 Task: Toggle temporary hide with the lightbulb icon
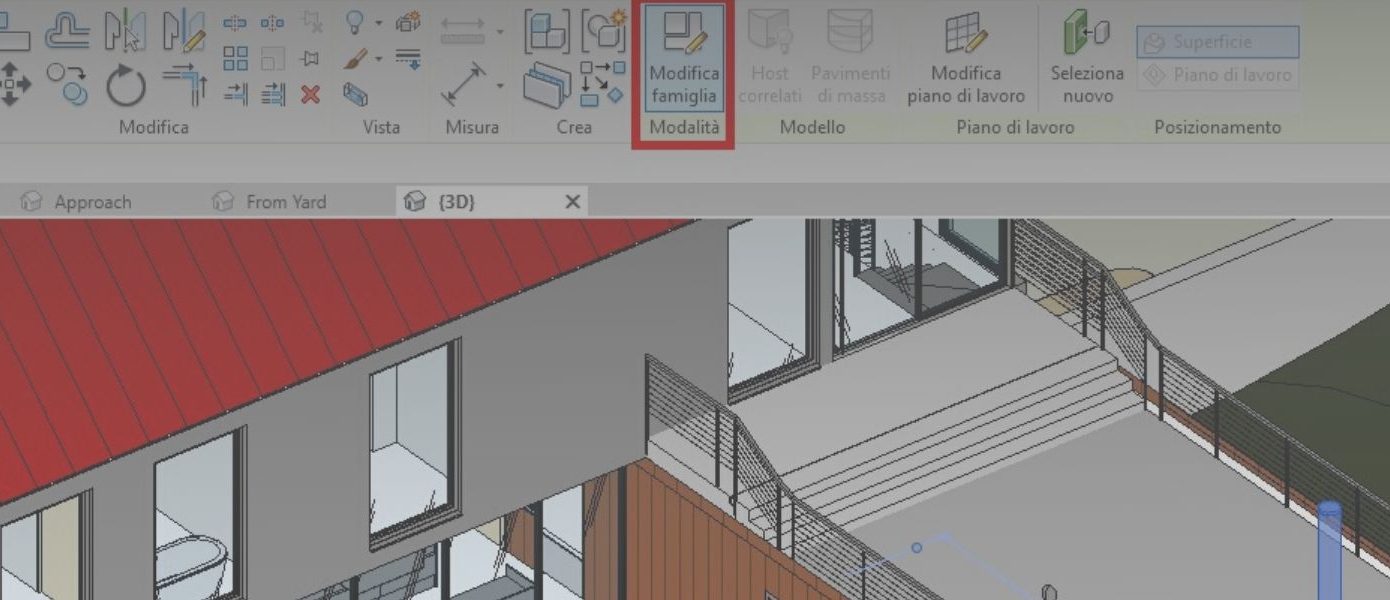click(x=356, y=23)
